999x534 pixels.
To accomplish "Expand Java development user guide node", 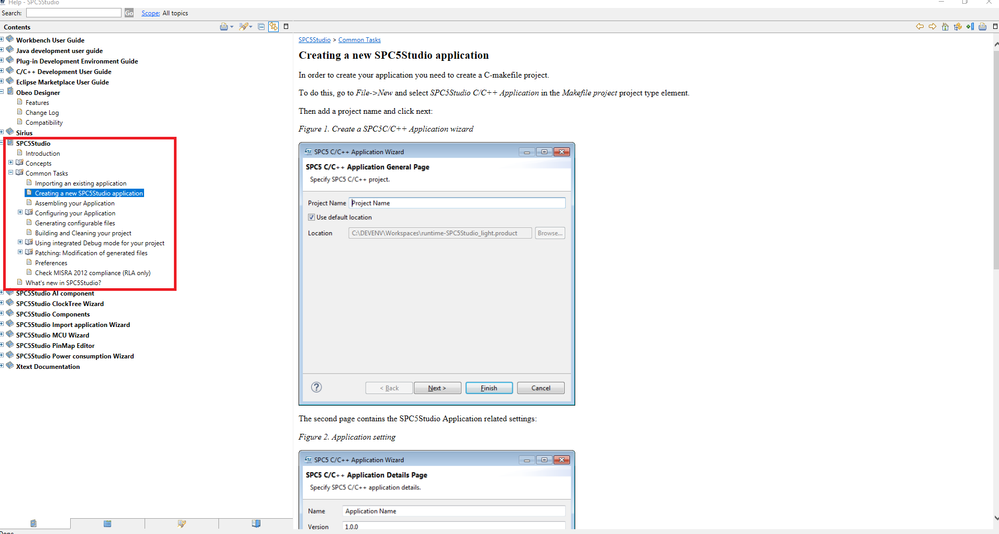I will [x=2, y=50].
